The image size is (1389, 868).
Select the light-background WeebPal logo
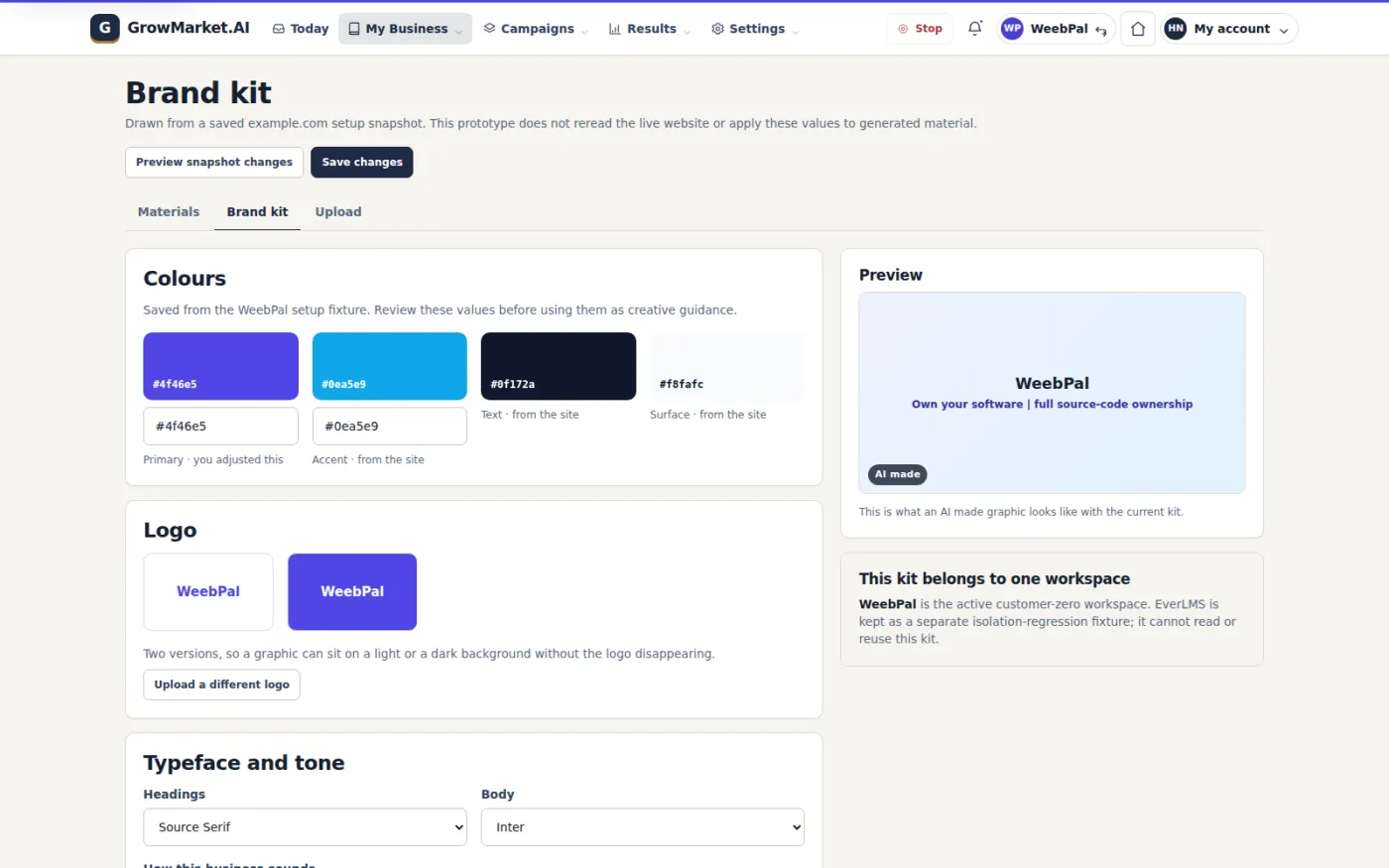[208, 591]
